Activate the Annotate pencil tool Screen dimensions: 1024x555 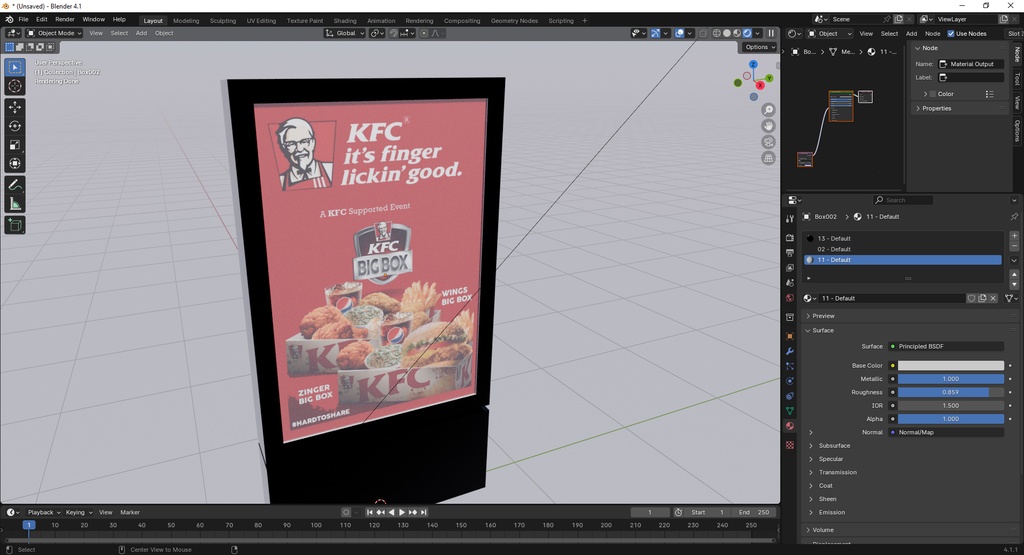[15, 185]
